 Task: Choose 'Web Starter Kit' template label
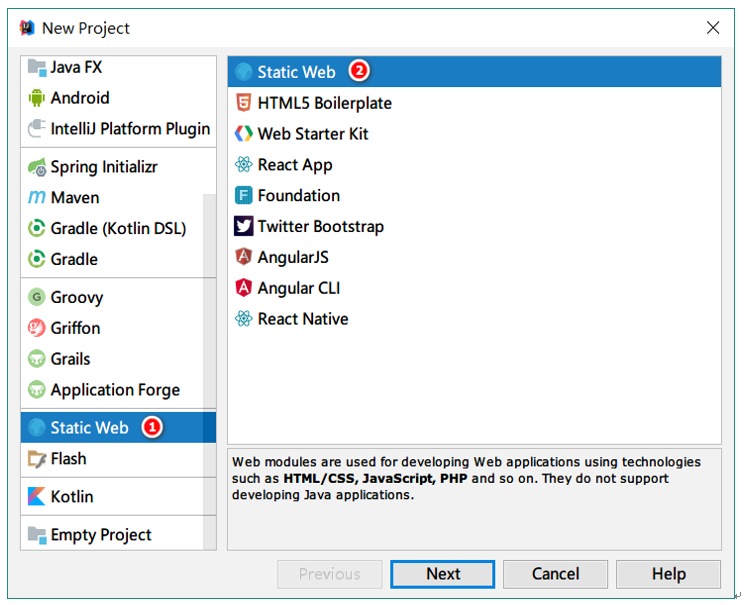coord(313,134)
